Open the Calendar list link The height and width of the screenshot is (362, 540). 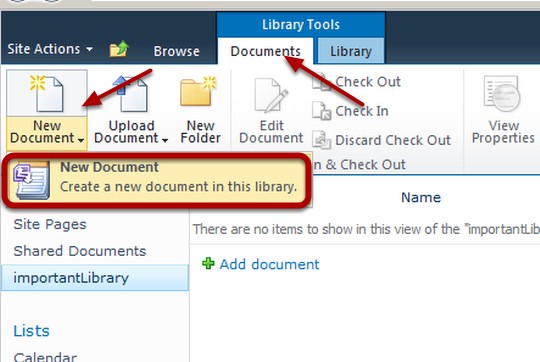[x=45, y=357]
